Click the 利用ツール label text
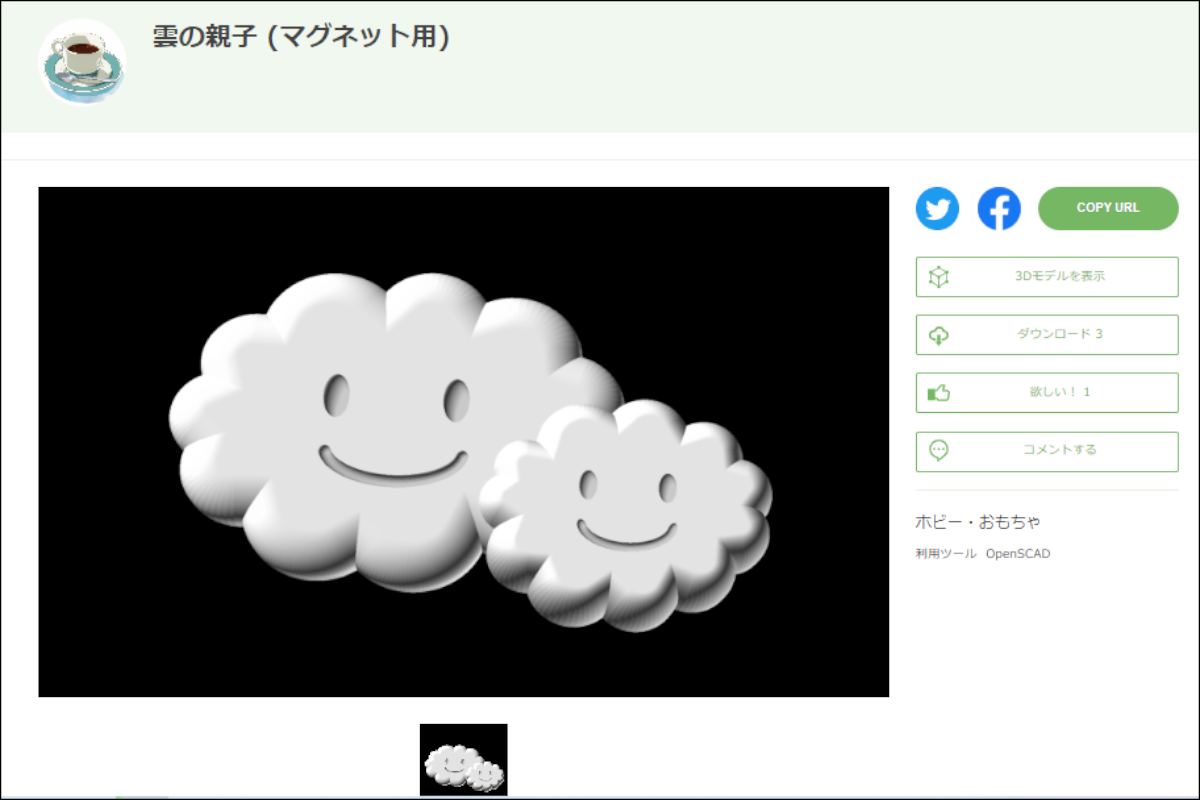 coord(946,554)
